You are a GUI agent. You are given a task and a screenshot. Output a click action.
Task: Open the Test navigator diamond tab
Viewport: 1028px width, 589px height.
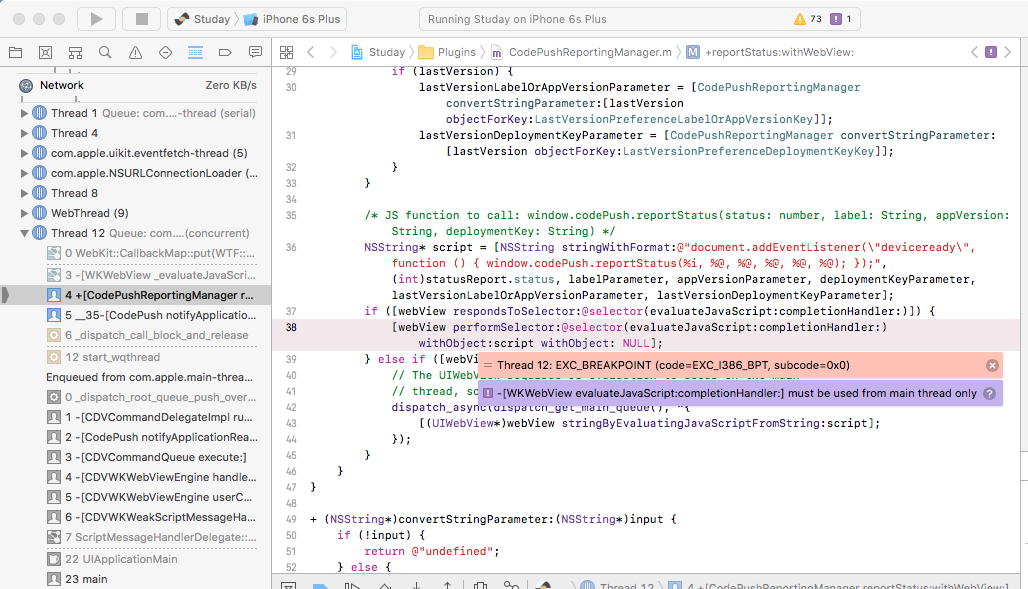(x=165, y=52)
